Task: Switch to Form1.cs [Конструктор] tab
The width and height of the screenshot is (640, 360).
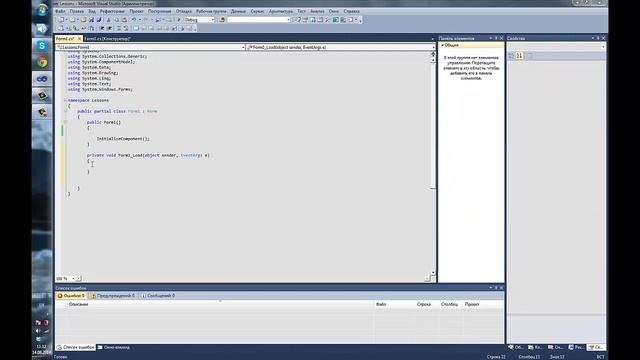Action: click(107, 39)
